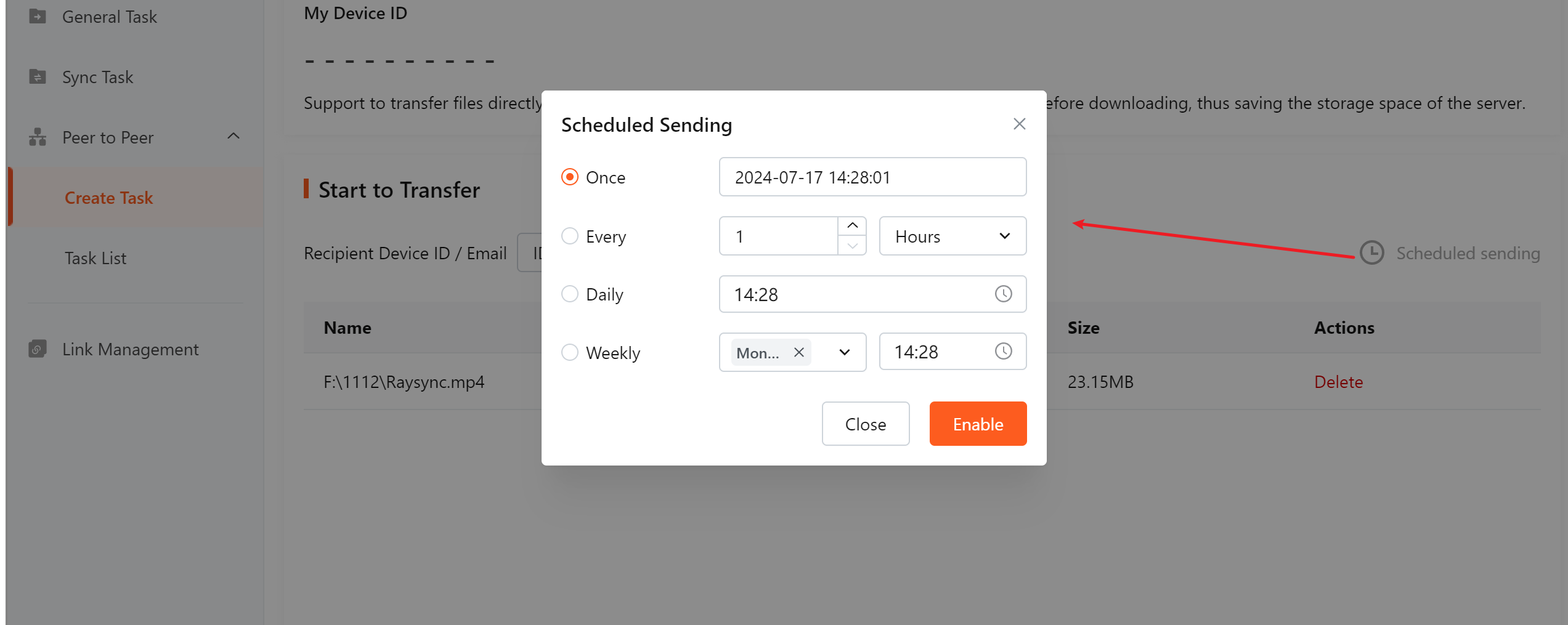This screenshot has width=1568, height=625.
Task: Close the Scheduled Sending dialog with X
Action: 1019,124
